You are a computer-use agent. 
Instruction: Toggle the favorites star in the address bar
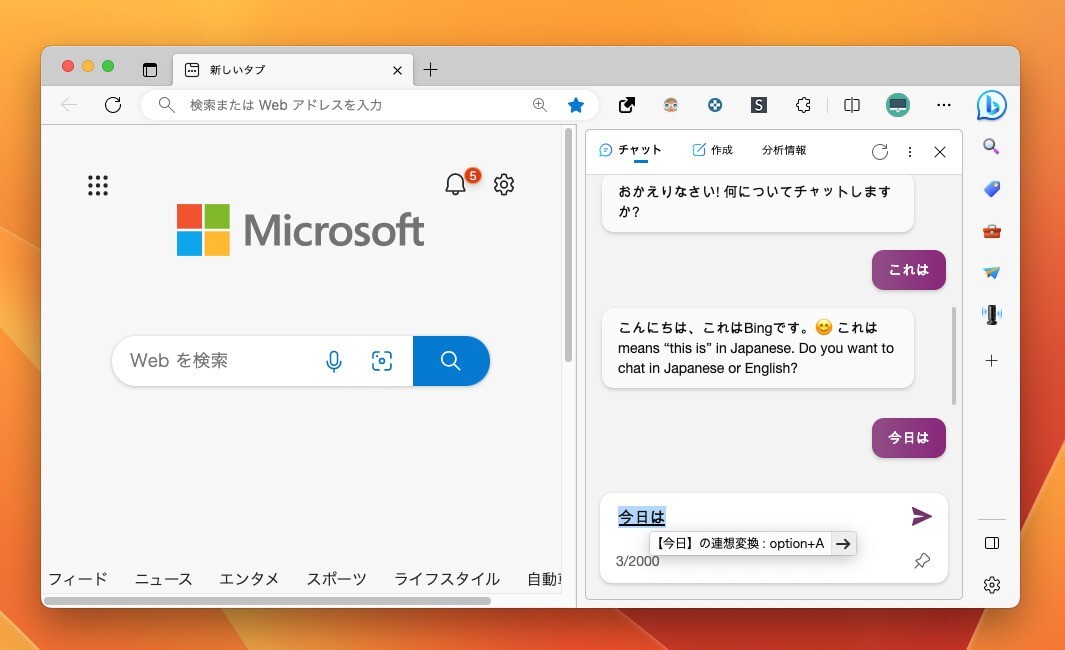pyautogui.click(x=576, y=105)
